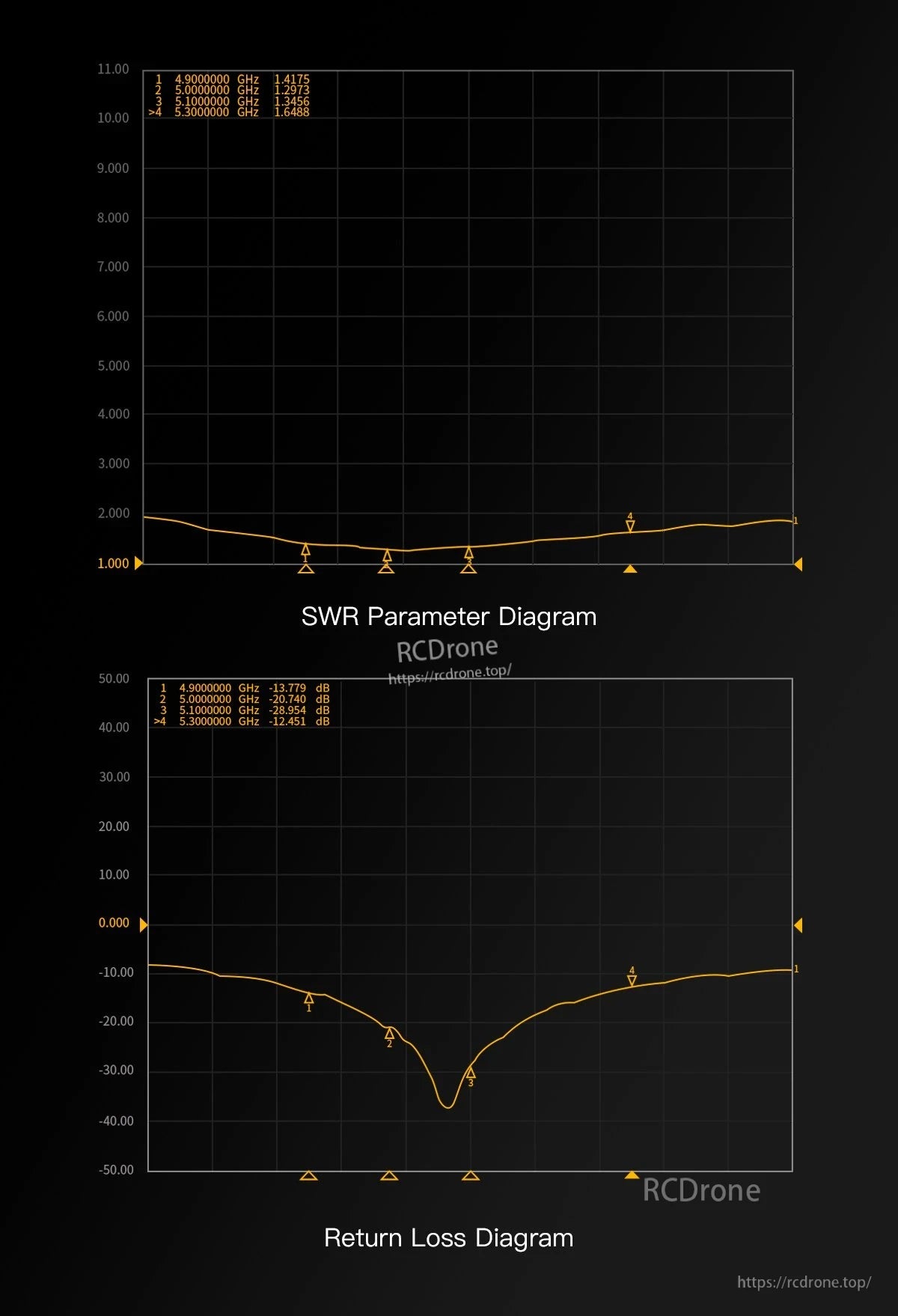Select the SWR left reference level arrow at 1.000
This screenshot has width=898, height=1316.
coord(138,563)
